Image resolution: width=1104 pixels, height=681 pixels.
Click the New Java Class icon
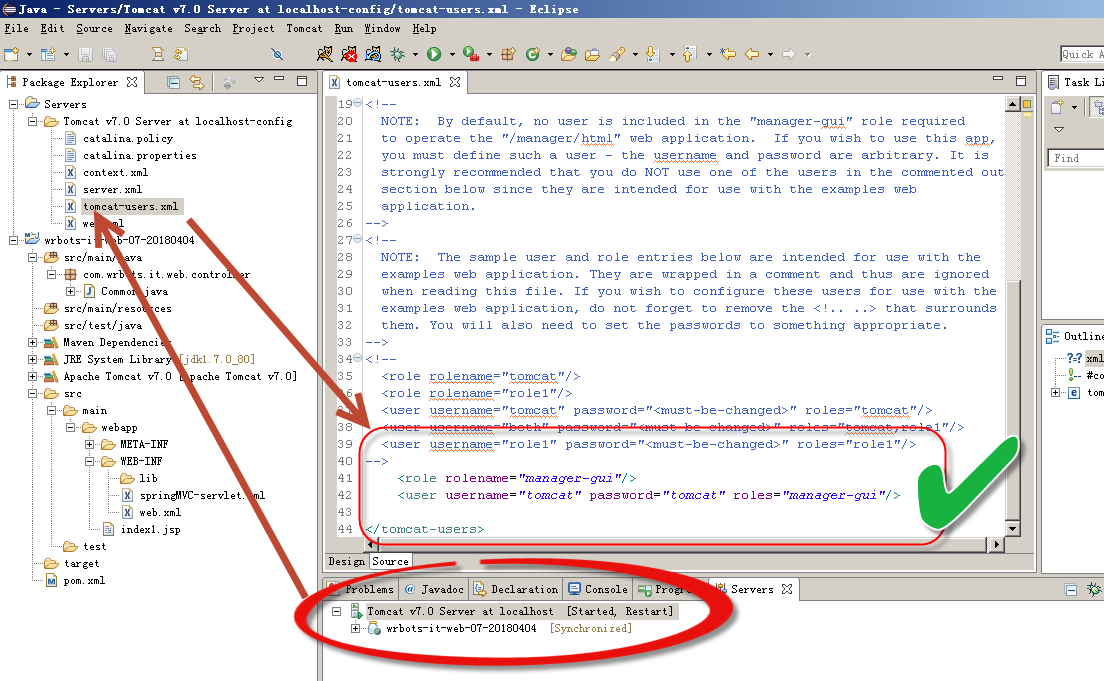(x=533, y=54)
